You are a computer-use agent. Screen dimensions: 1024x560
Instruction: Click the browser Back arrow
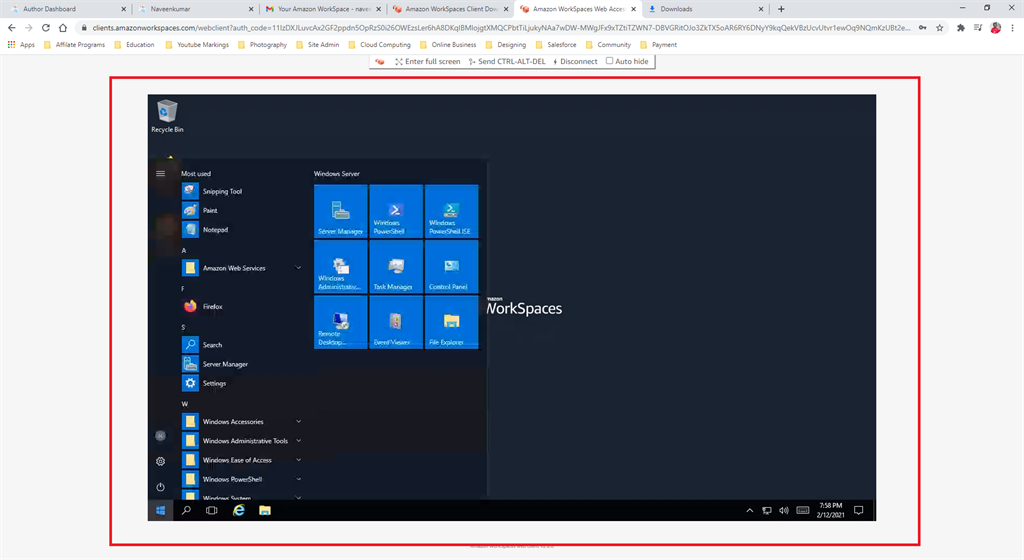(12, 27)
